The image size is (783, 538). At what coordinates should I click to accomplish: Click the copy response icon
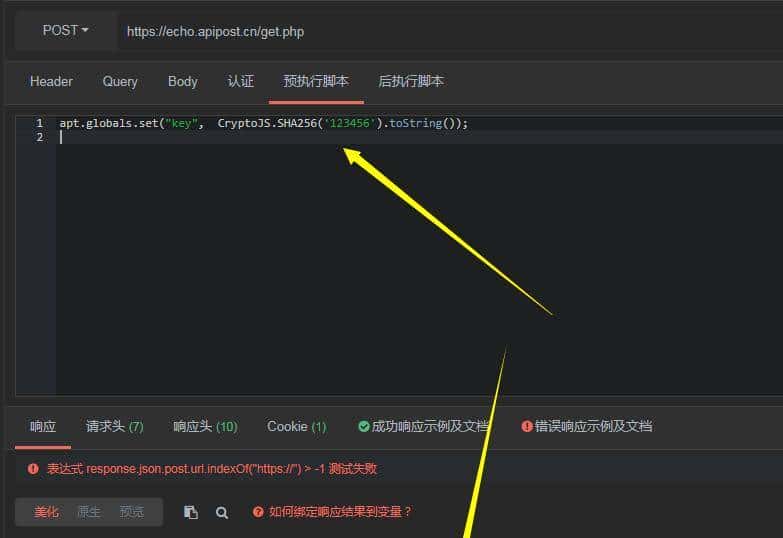[191, 513]
